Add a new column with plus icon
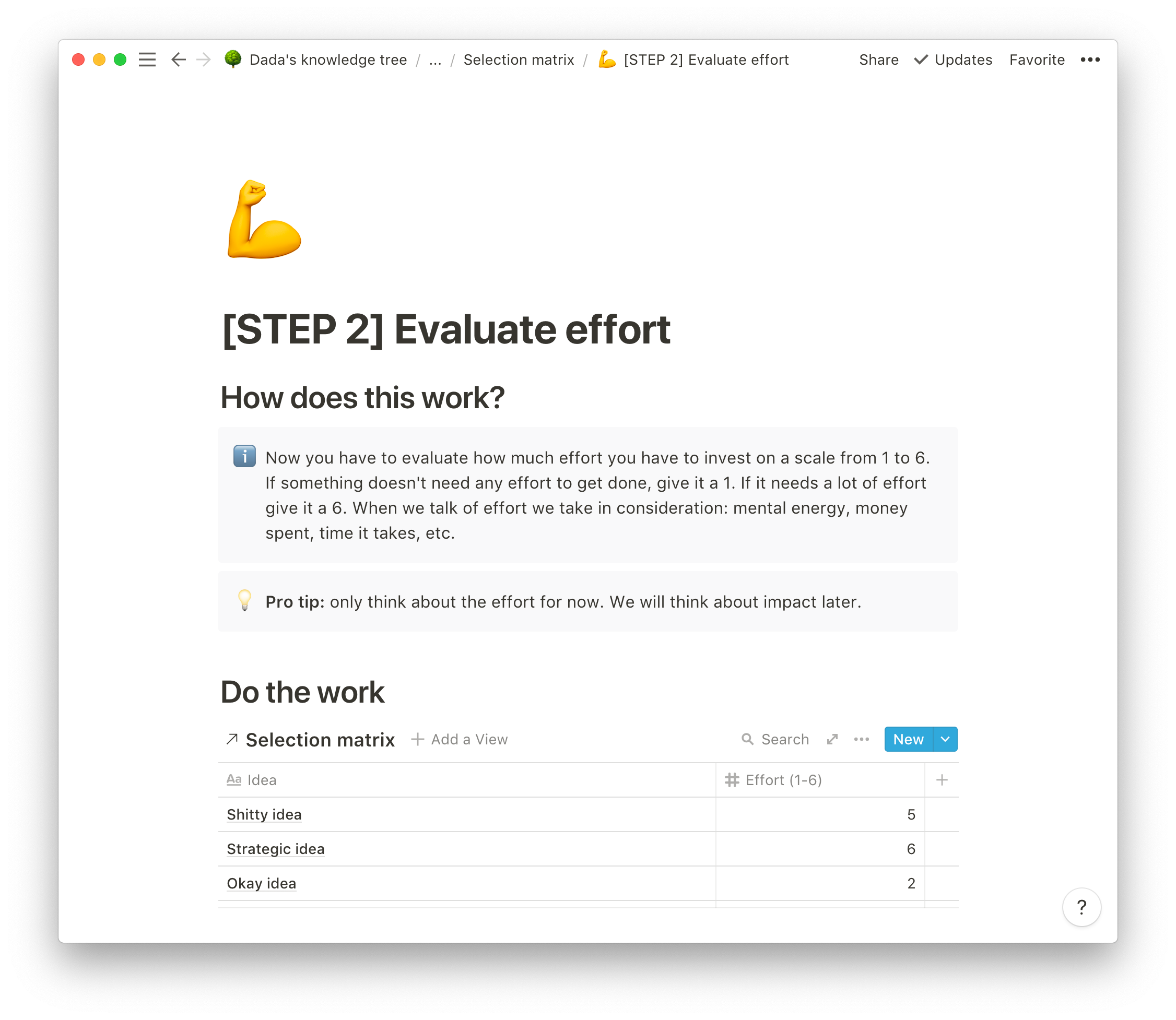Image resolution: width=1176 pixels, height=1020 pixels. tap(942, 780)
